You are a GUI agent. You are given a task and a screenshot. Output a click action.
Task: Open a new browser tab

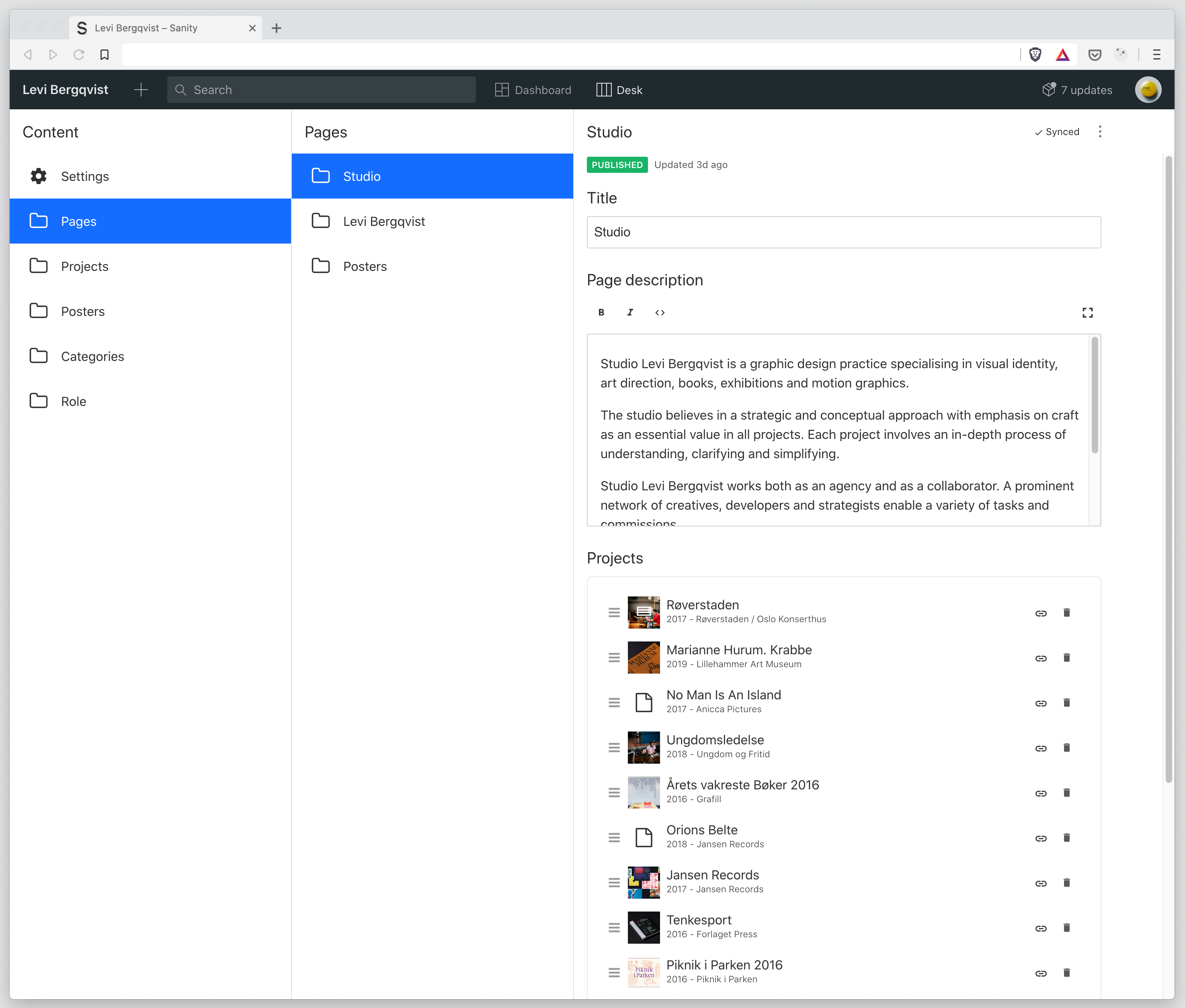tap(277, 28)
